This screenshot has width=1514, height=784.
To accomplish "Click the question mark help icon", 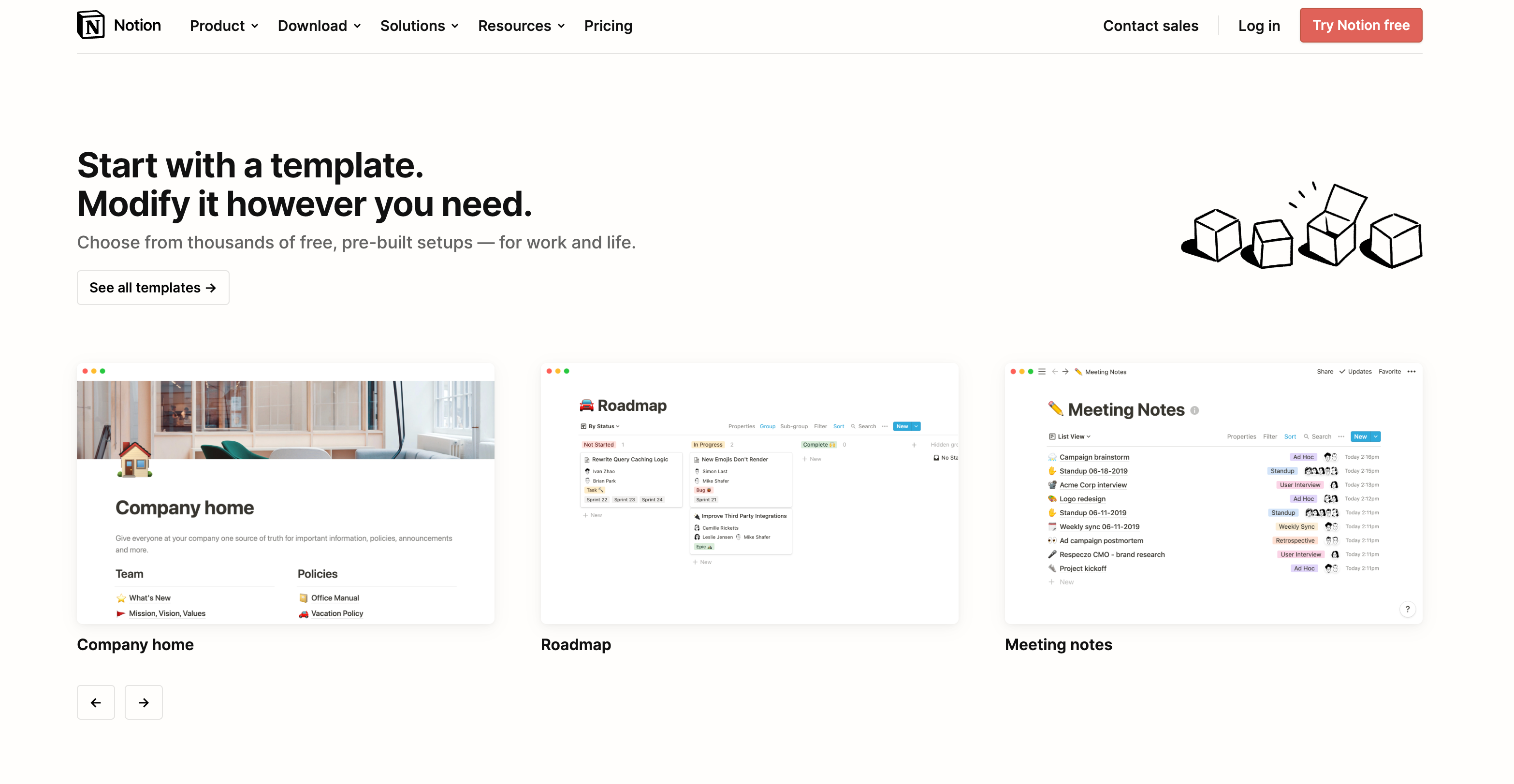I will (1407, 609).
